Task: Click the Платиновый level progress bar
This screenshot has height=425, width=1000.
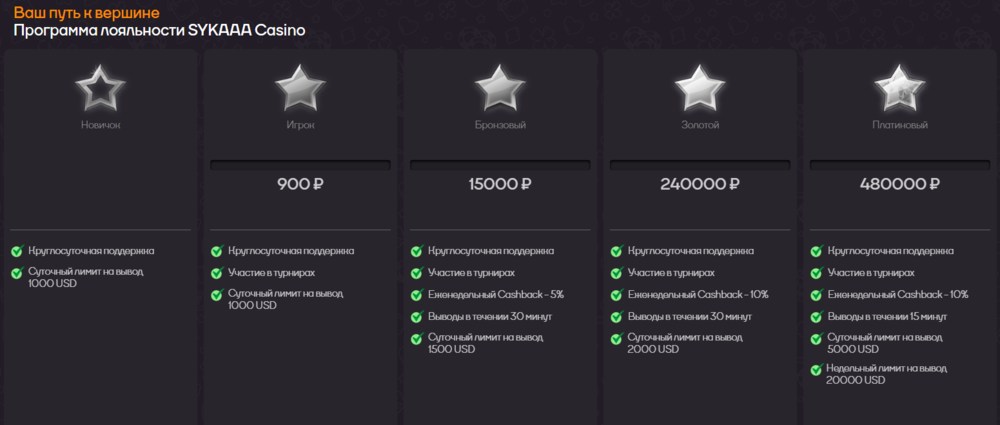Action: [900, 164]
